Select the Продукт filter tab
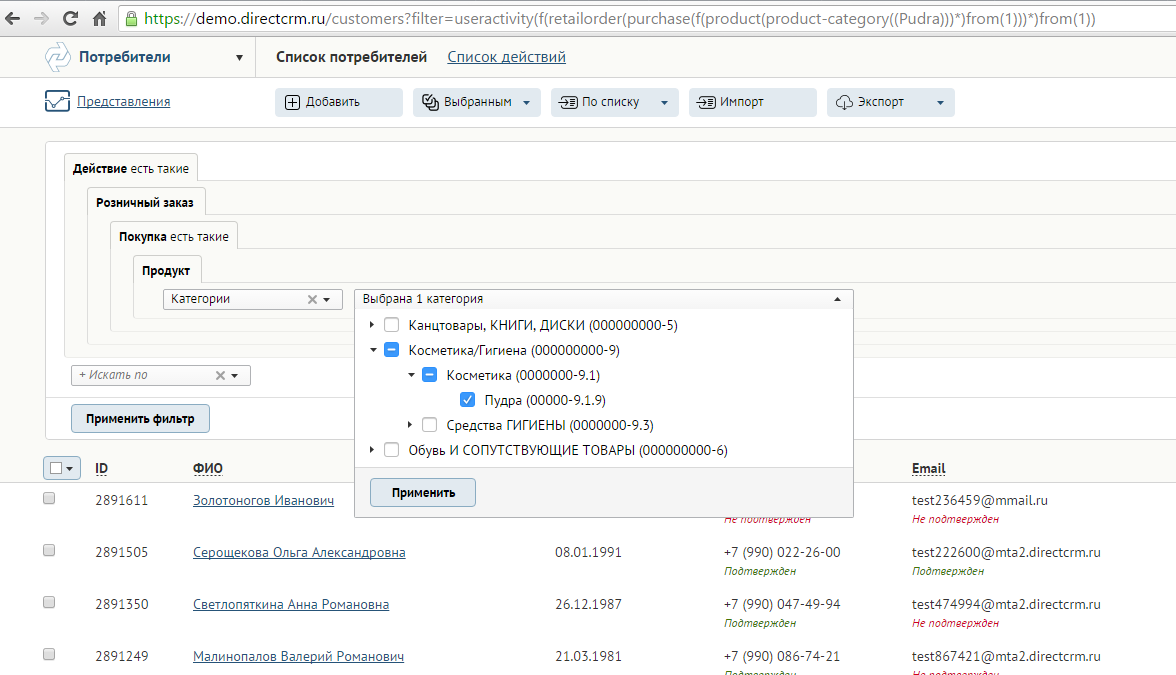This screenshot has width=1176, height=675. 166,271
